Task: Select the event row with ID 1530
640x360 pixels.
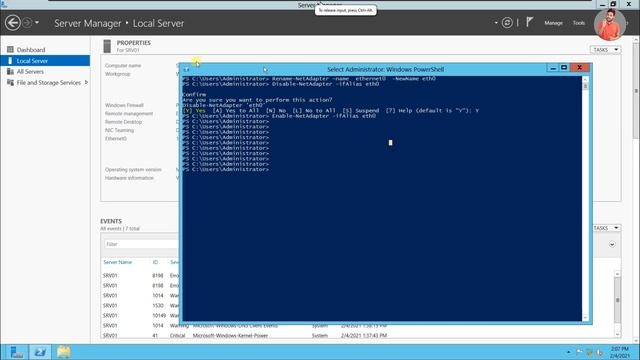Action: click(141, 305)
